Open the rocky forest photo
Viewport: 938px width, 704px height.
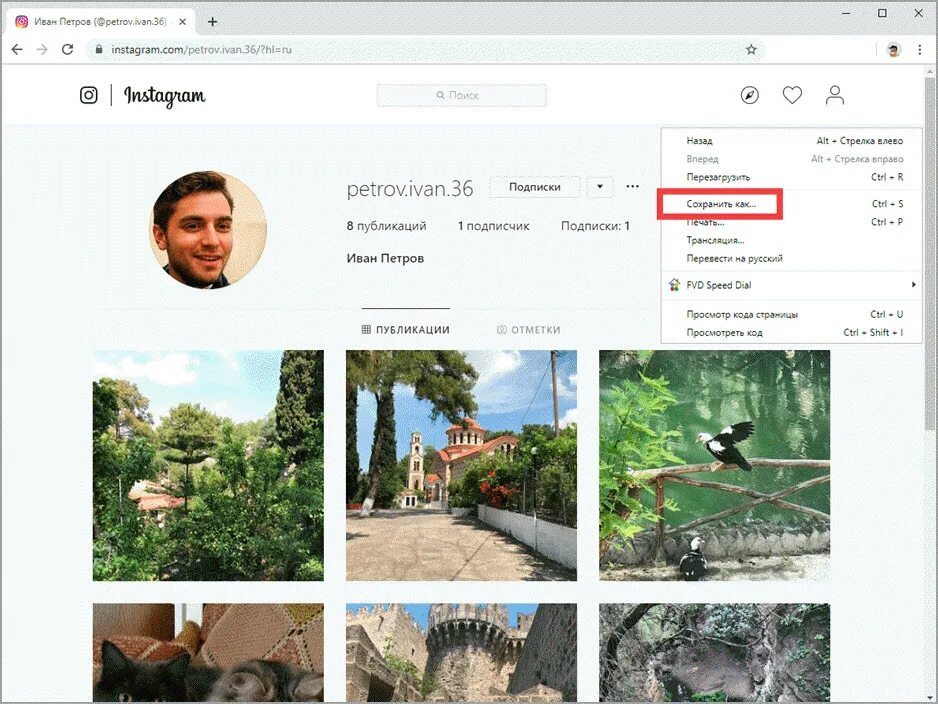[x=714, y=653]
